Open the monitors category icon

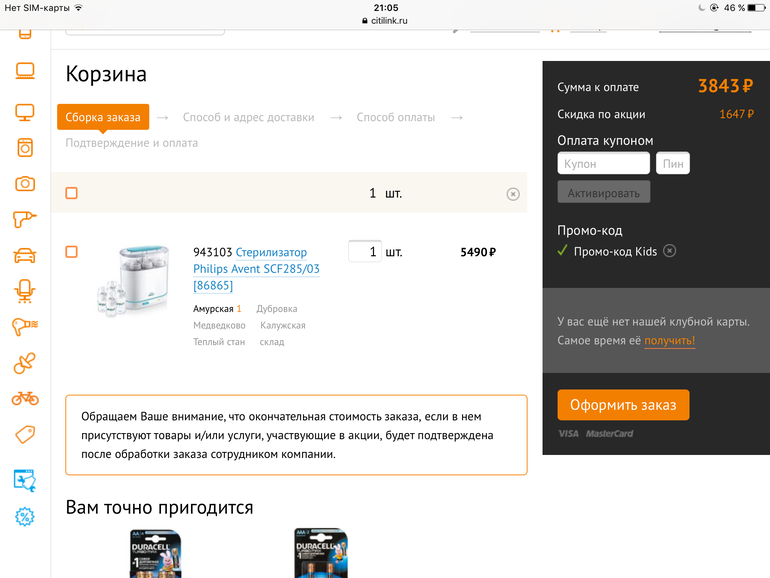coord(25,112)
